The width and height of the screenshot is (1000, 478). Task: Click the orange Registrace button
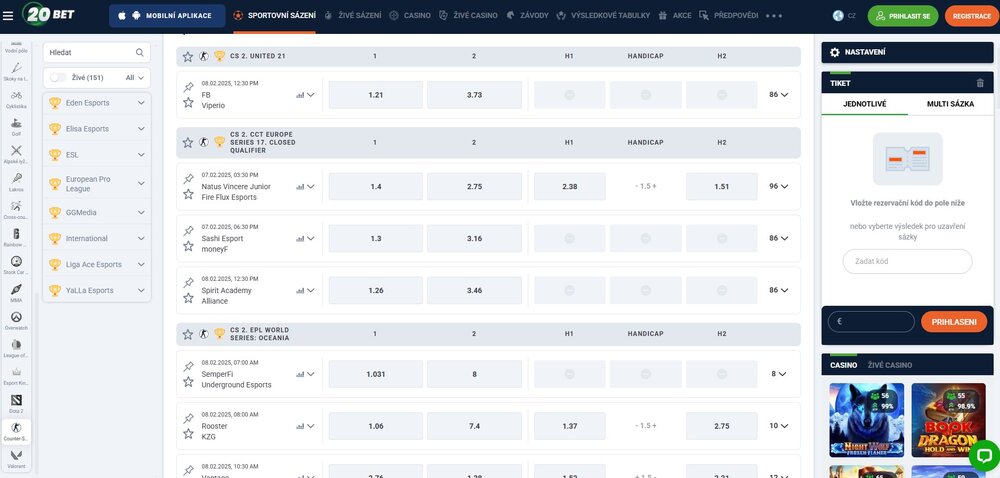[971, 16]
